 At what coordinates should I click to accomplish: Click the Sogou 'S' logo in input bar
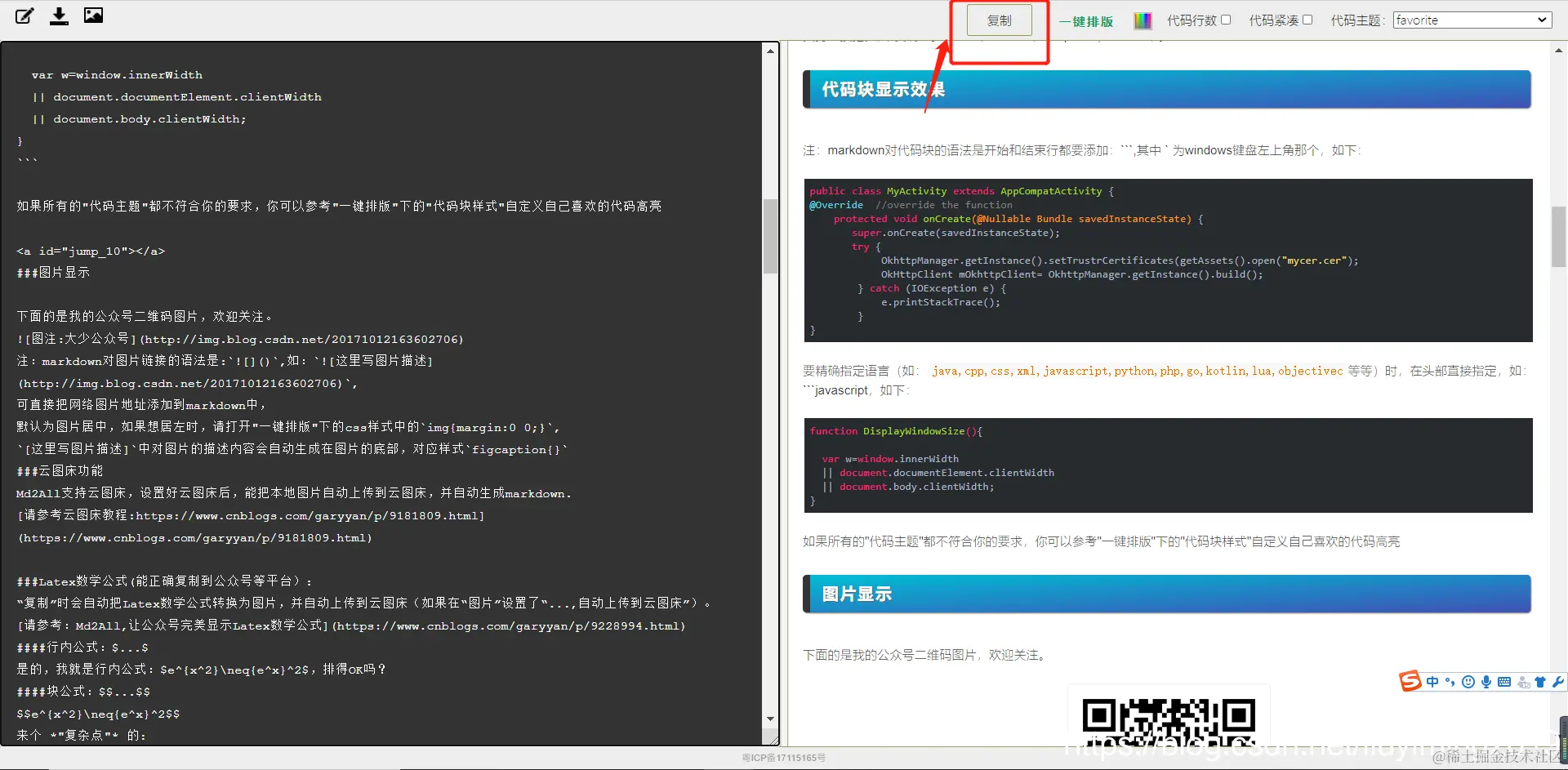[x=1409, y=681]
